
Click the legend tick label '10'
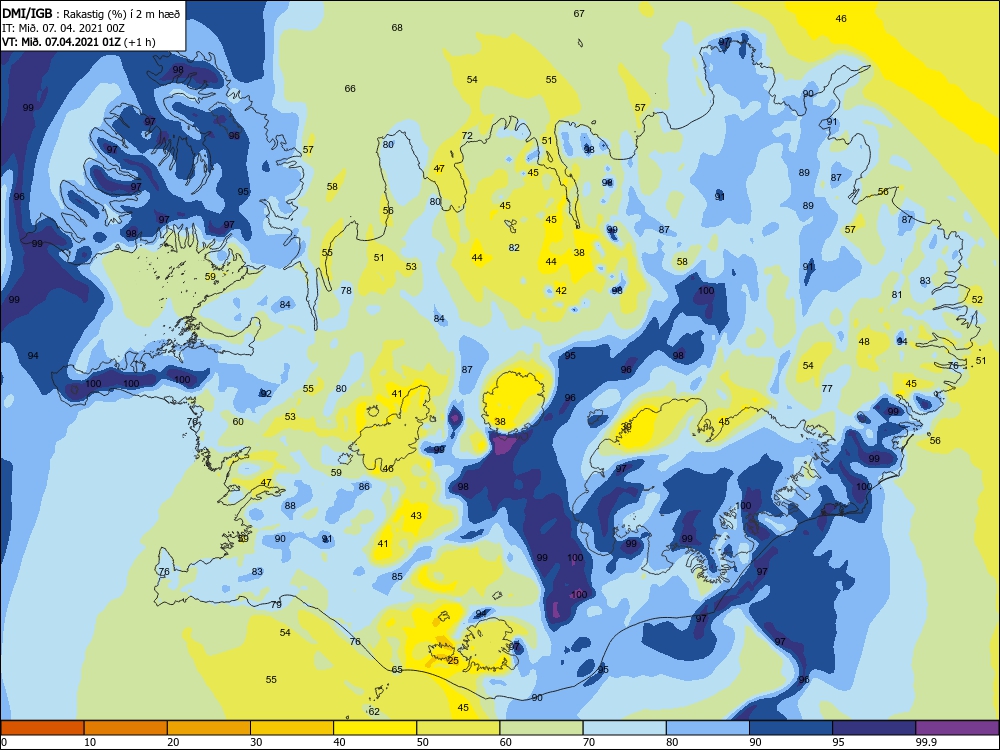(90, 742)
